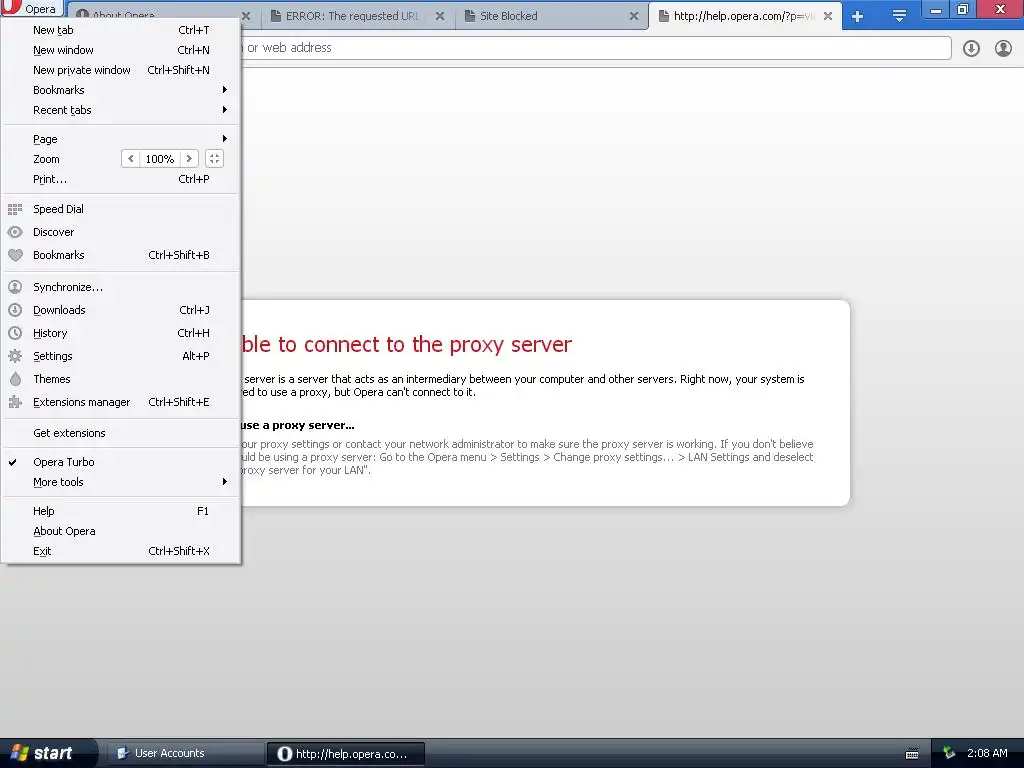This screenshot has width=1024, height=768.
Task: Click the keyboard tray icon
Action: pyautogui.click(x=912, y=754)
